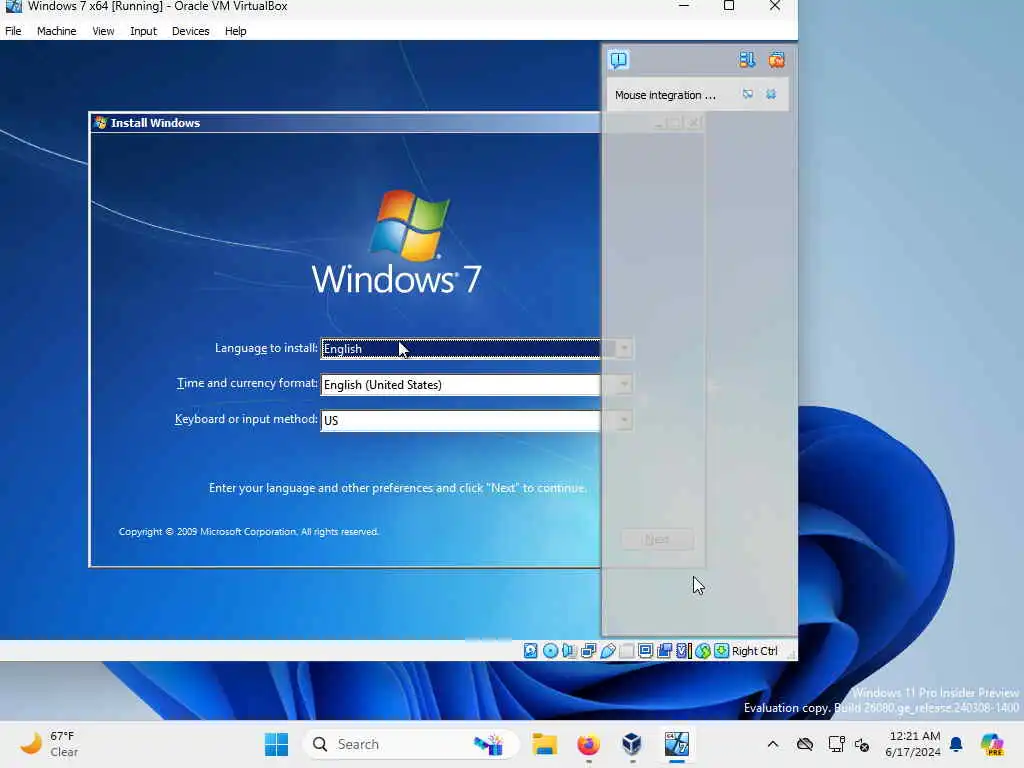
Task: Click the notification sort order icon
Action: 747,60
